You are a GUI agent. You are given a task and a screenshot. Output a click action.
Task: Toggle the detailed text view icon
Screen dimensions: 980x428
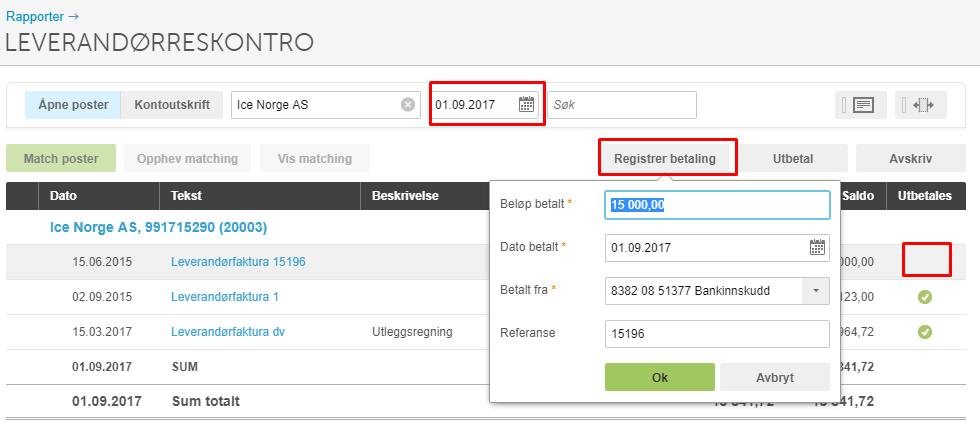point(861,105)
